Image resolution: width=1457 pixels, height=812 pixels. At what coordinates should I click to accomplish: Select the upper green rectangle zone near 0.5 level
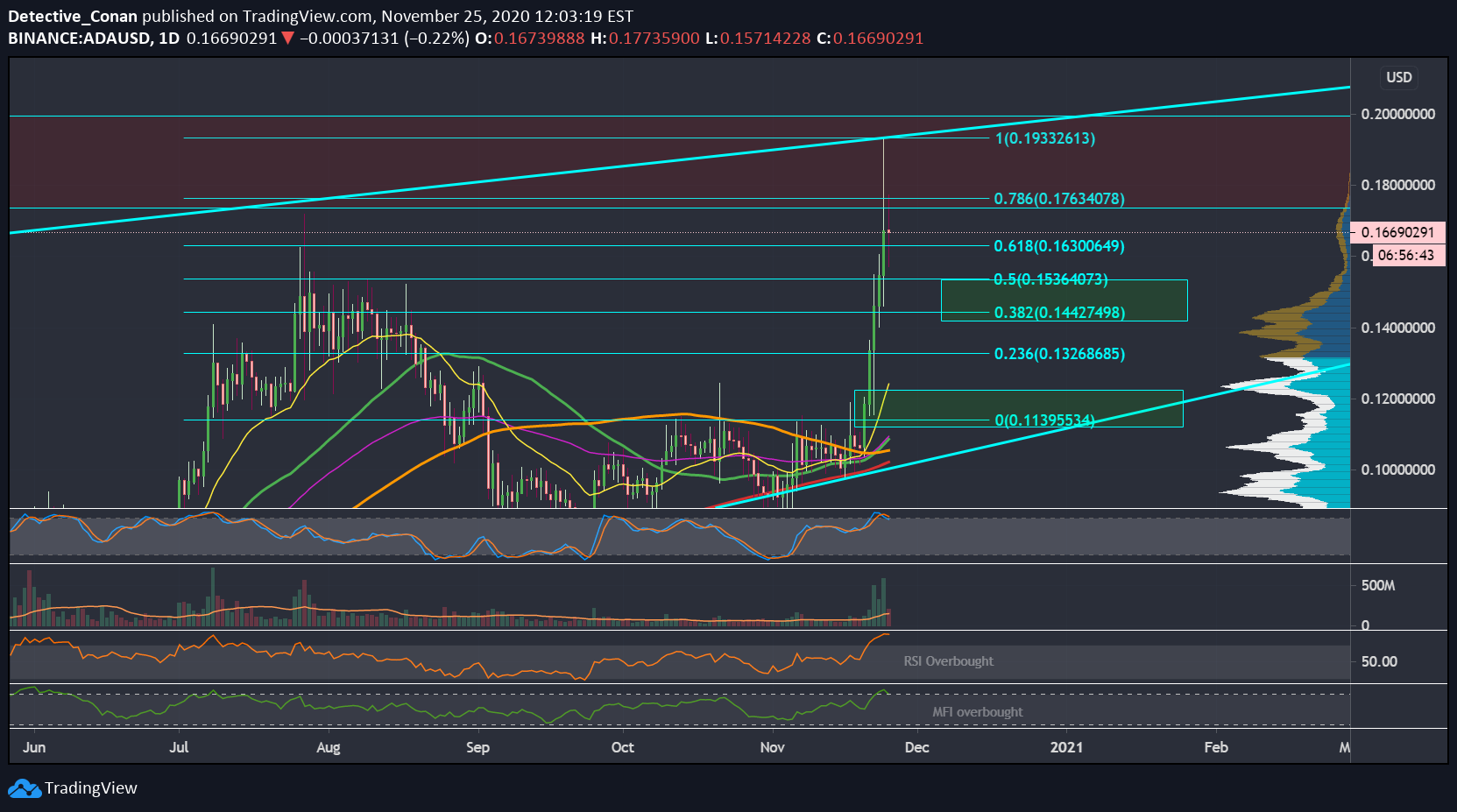point(1064,300)
